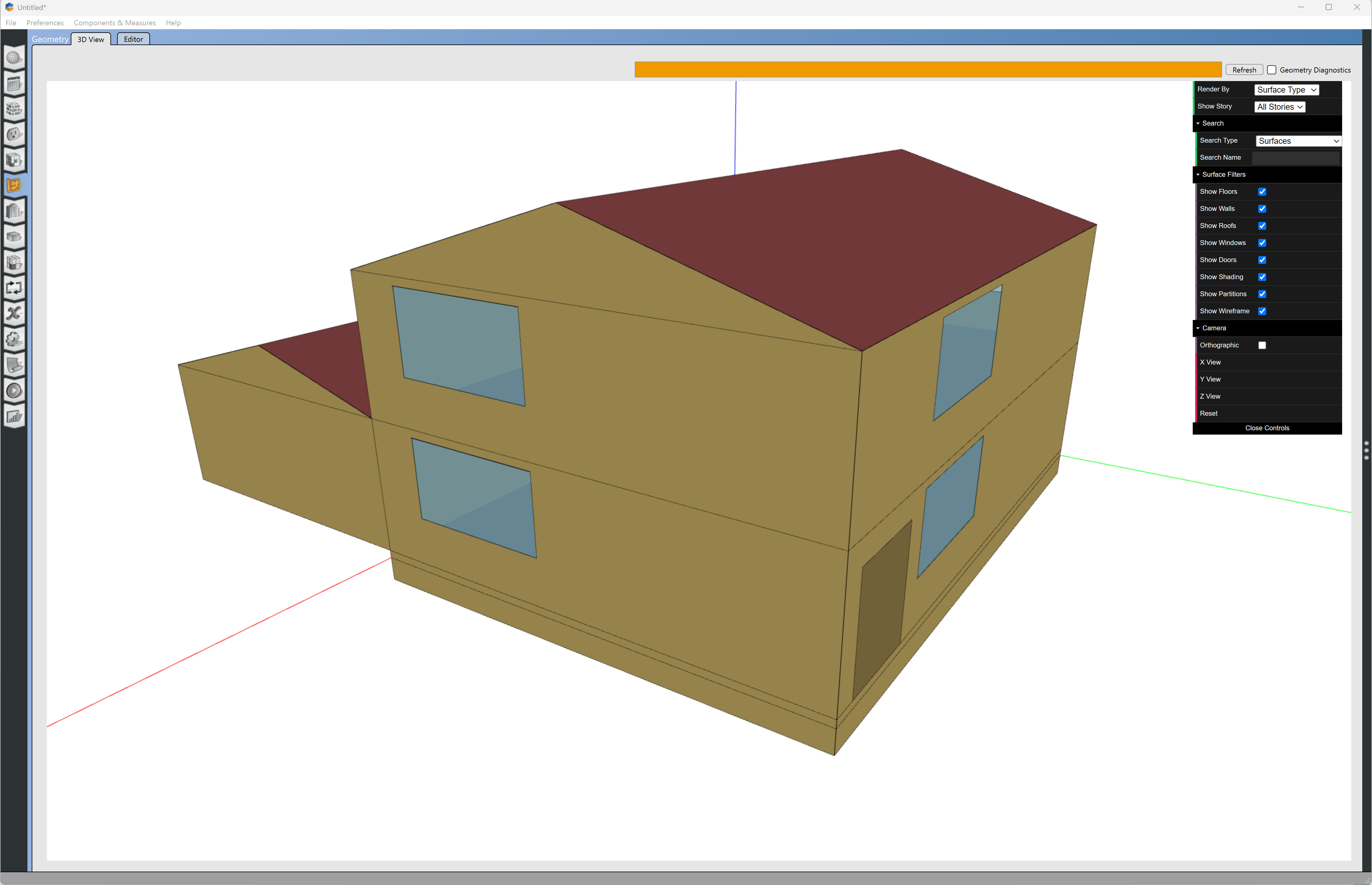Toggle Geometry Diagnostics checkbox
Screen dimensions: 1372x885
pyautogui.click(x=1271, y=69)
